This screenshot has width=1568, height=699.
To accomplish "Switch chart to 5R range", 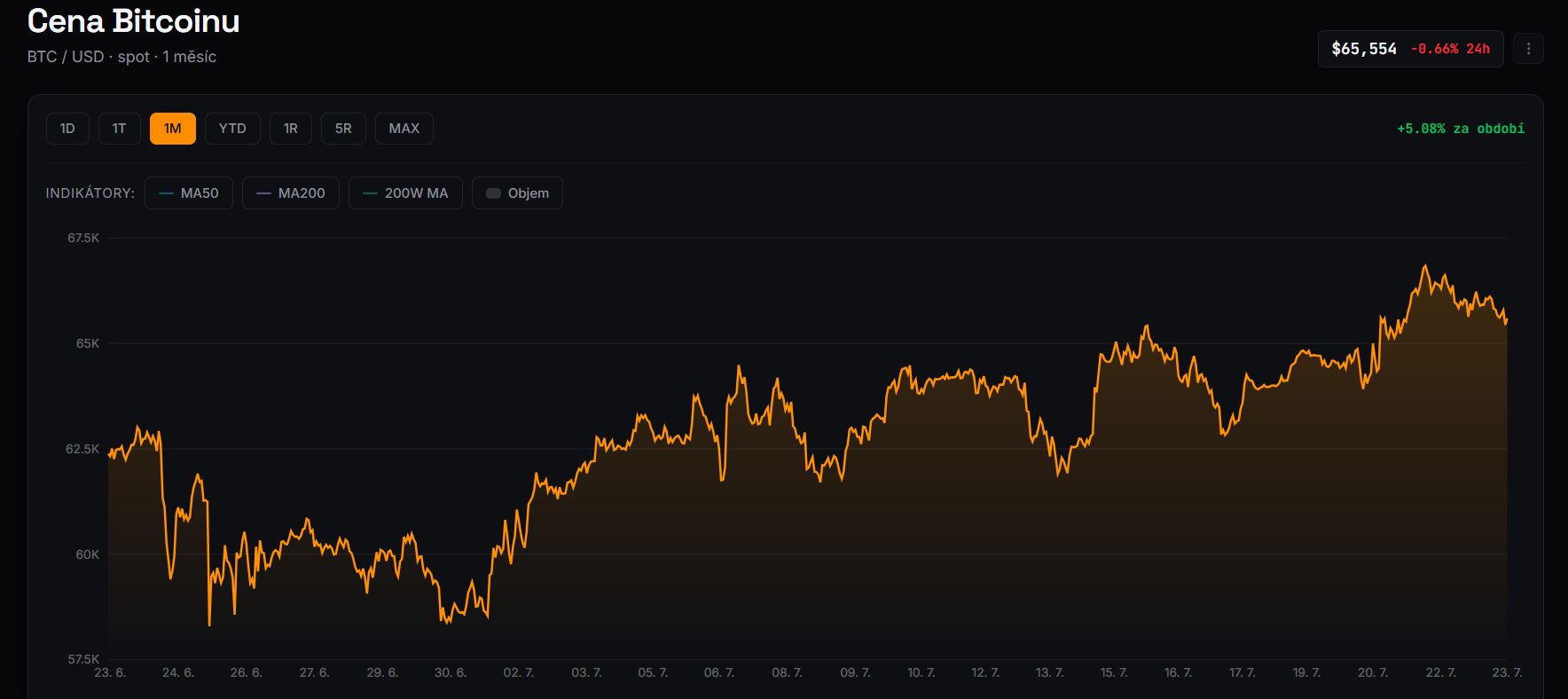I will point(343,129).
